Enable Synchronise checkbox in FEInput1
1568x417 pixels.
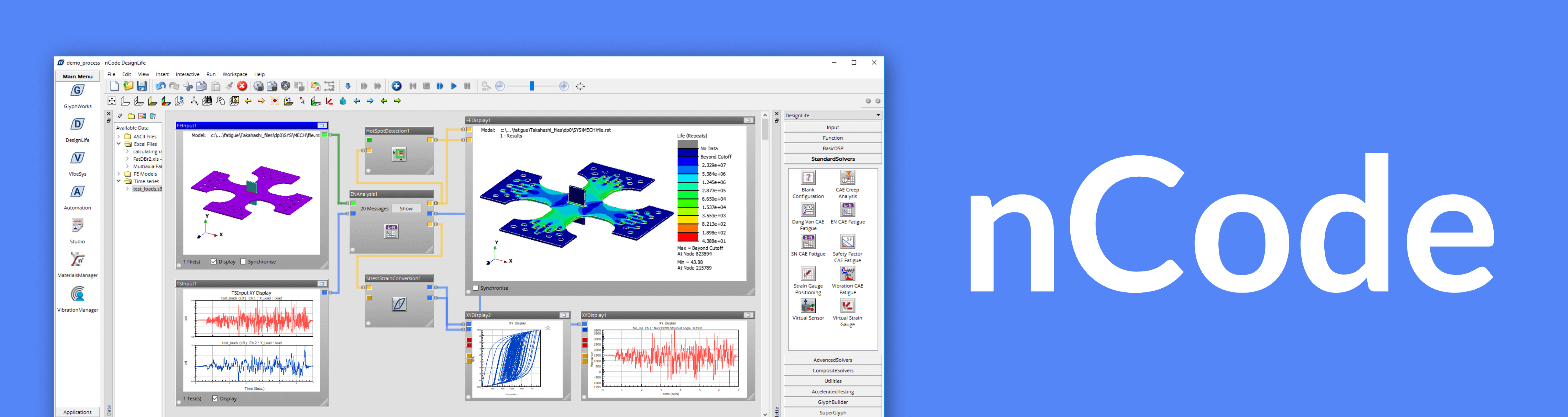point(243,262)
